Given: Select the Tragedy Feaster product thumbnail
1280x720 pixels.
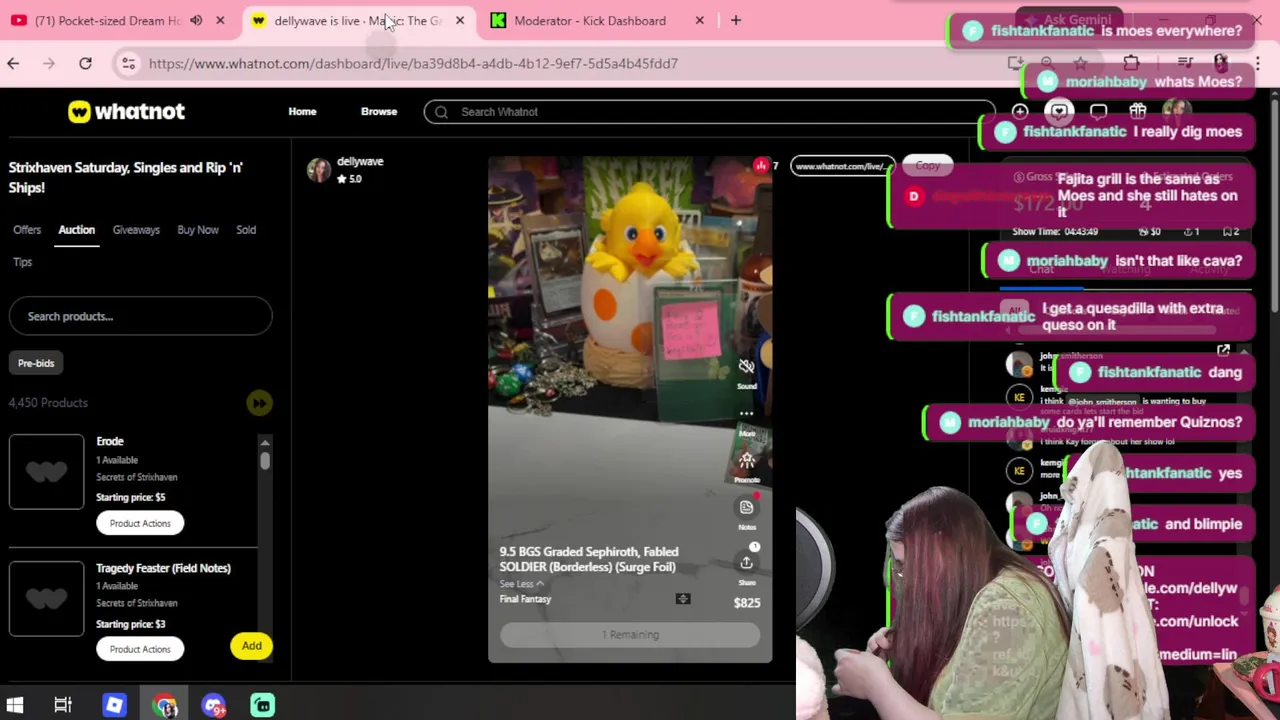Looking at the screenshot, I should click(x=47, y=598).
